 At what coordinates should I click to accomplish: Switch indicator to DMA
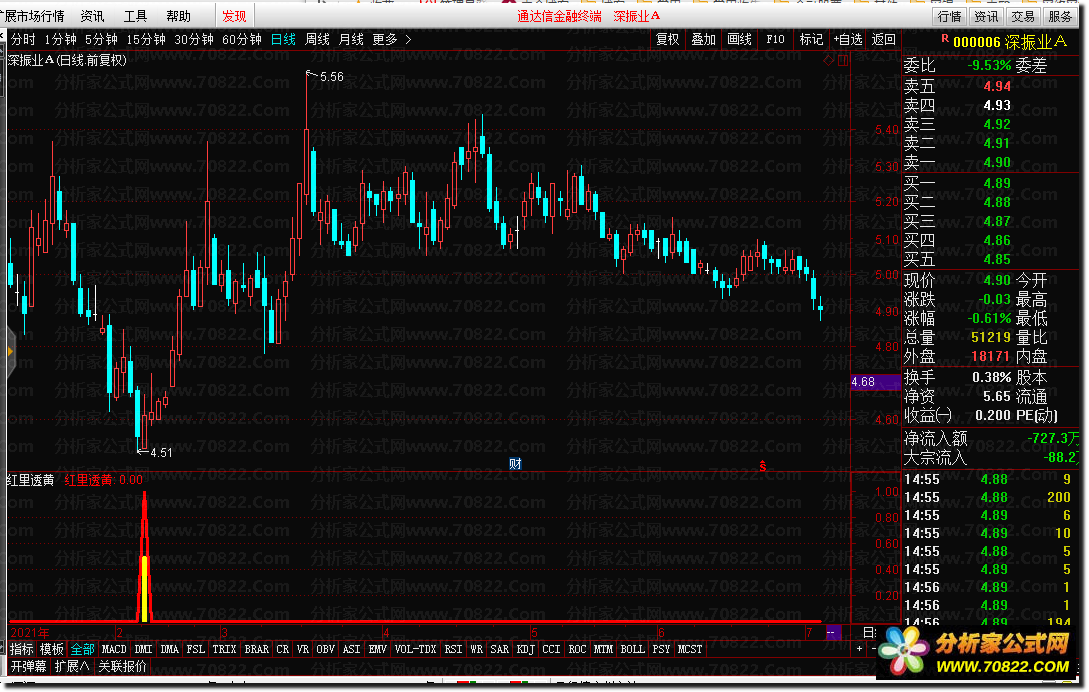coord(169,649)
